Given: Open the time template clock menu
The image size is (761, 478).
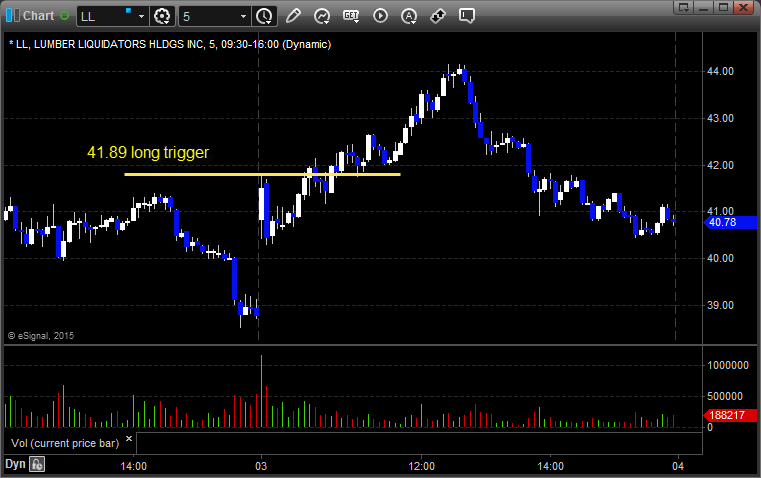Looking at the screenshot, I should 265,16.
